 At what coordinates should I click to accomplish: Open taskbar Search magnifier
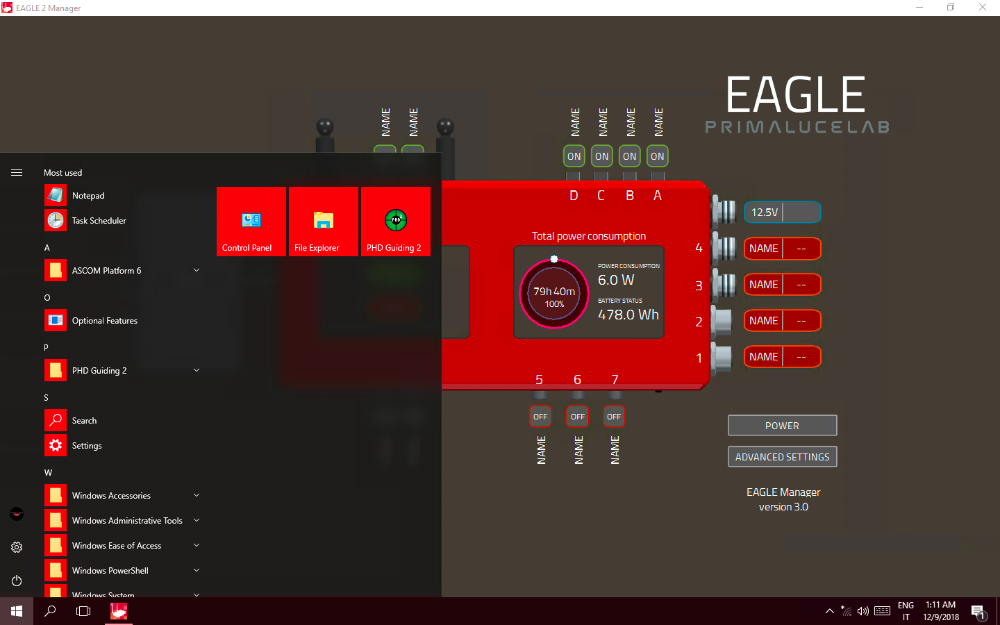pyautogui.click(x=50, y=611)
